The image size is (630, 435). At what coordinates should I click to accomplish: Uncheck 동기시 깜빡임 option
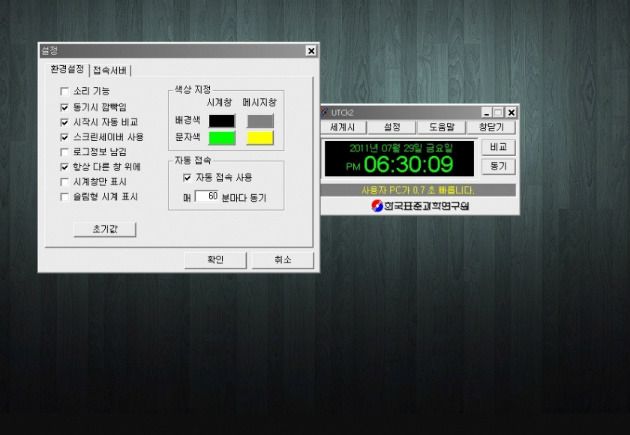(64, 107)
